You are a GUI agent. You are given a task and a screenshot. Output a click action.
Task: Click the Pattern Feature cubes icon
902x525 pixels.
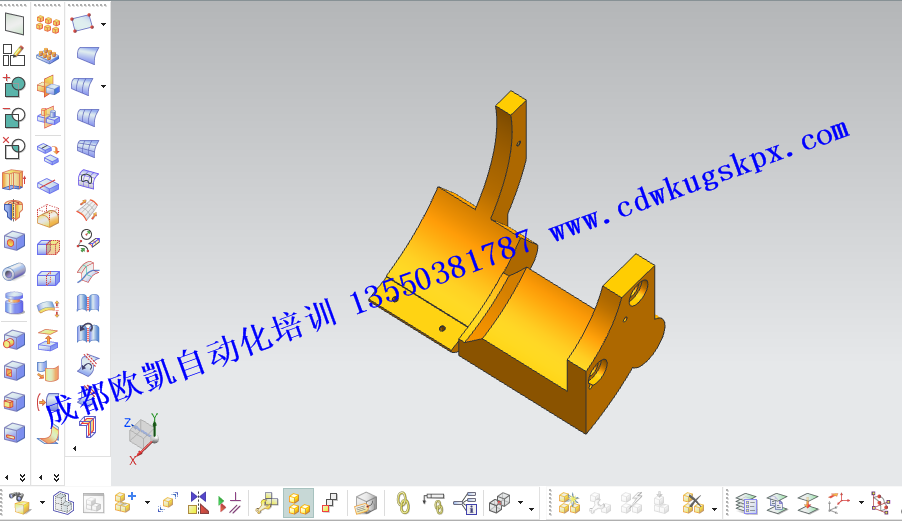point(48,24)
